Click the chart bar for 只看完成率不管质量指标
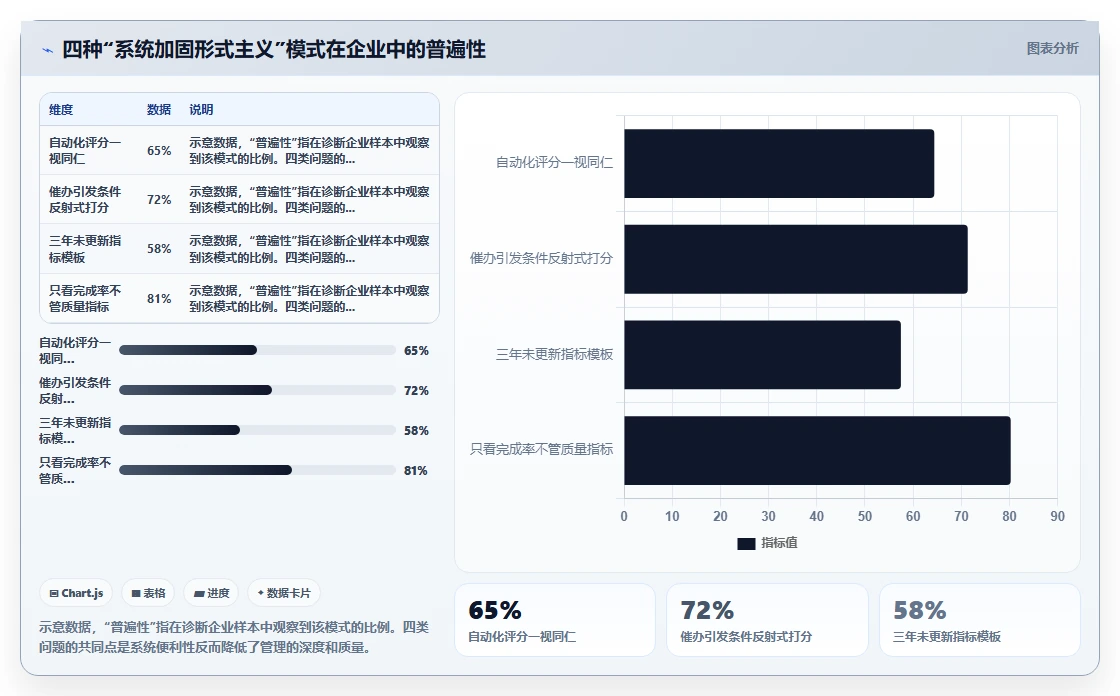 (x=817, y=451)
